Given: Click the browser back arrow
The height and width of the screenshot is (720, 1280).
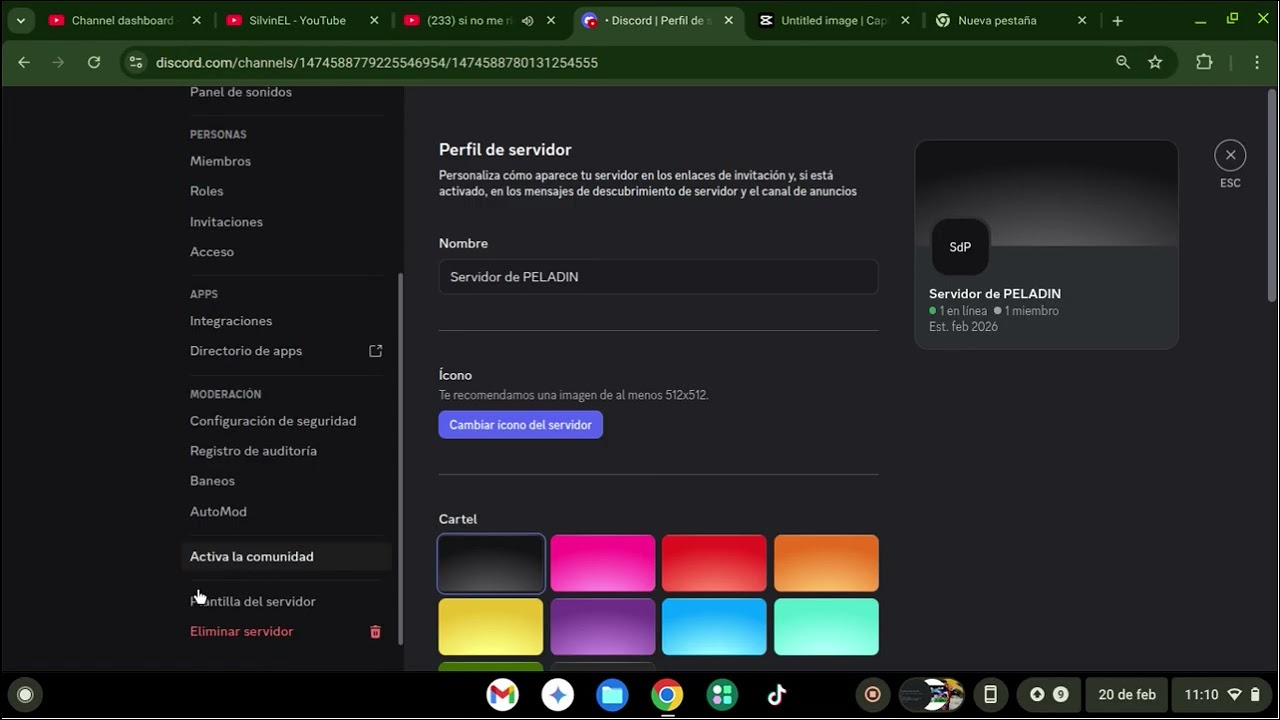Looking at the screenshot, I should click(x=24, y=62).
